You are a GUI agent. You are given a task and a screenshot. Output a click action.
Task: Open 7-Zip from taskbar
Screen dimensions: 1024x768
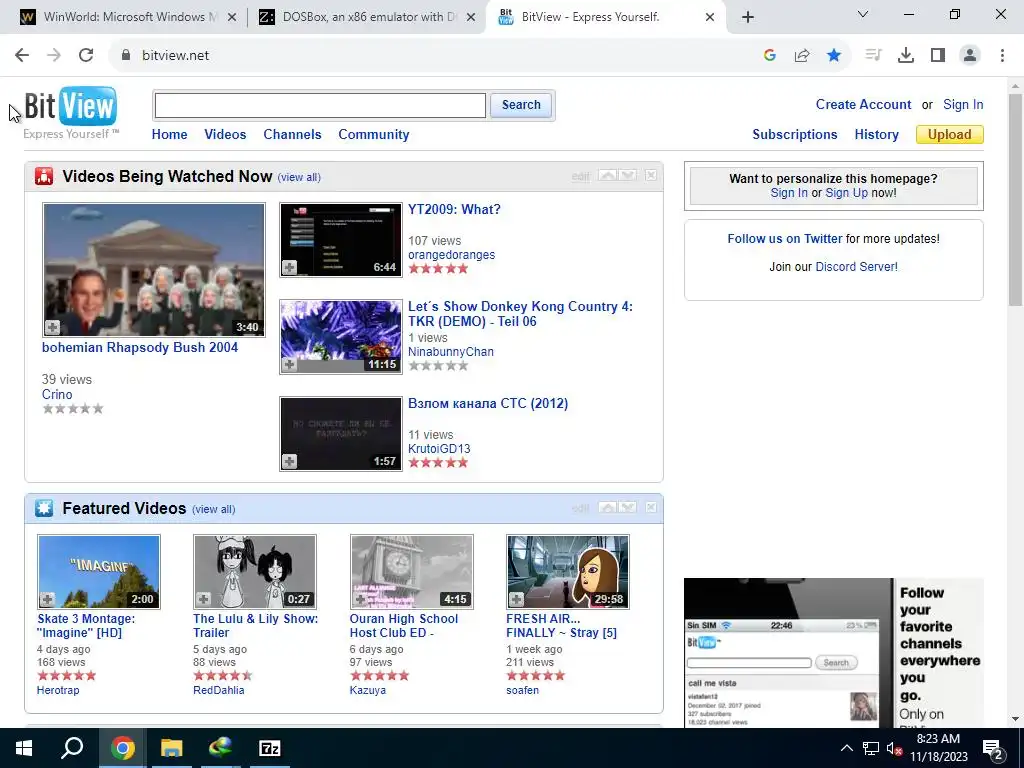click(x=270, y=748)
